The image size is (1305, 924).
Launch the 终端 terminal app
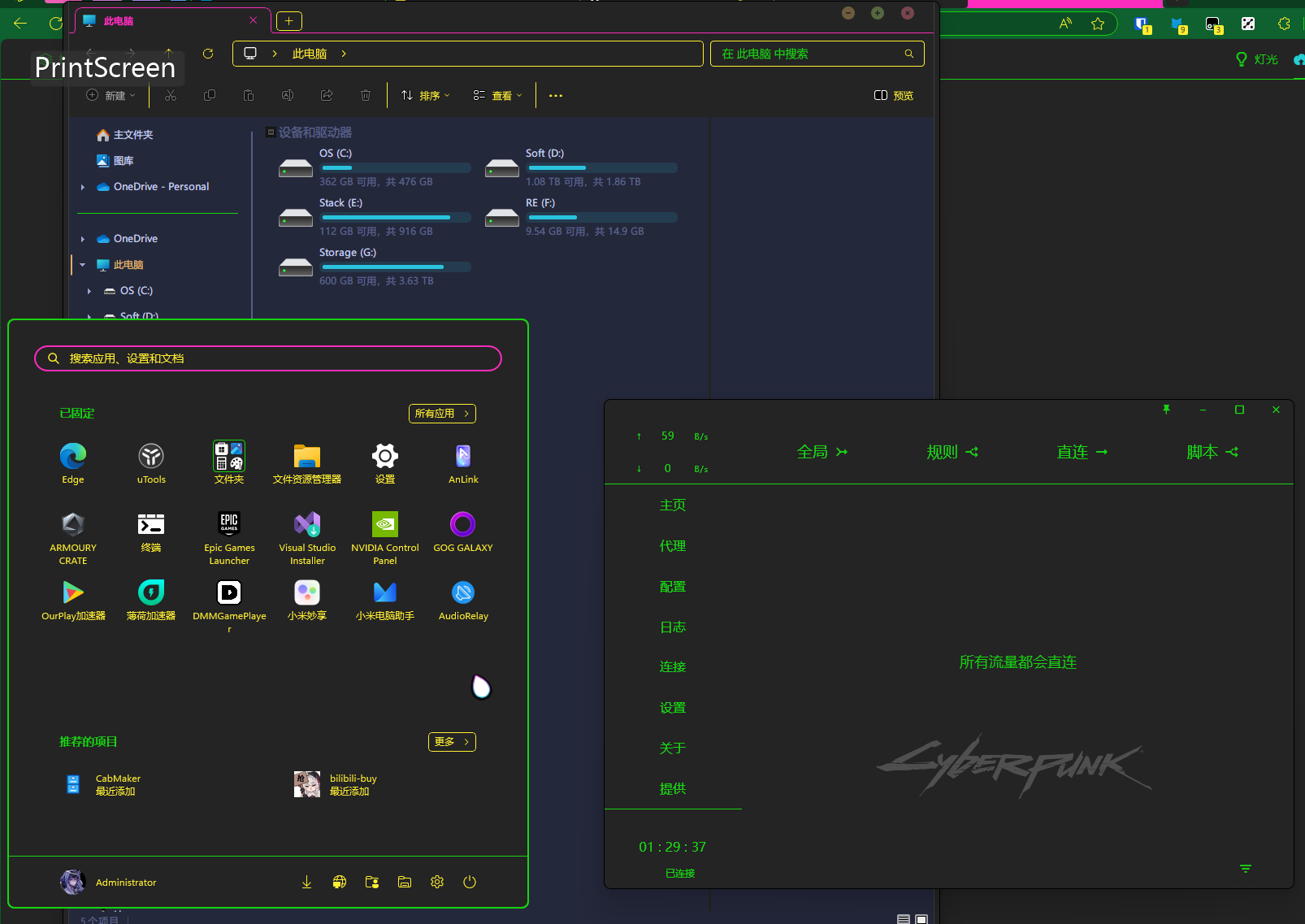pos(151,532)
